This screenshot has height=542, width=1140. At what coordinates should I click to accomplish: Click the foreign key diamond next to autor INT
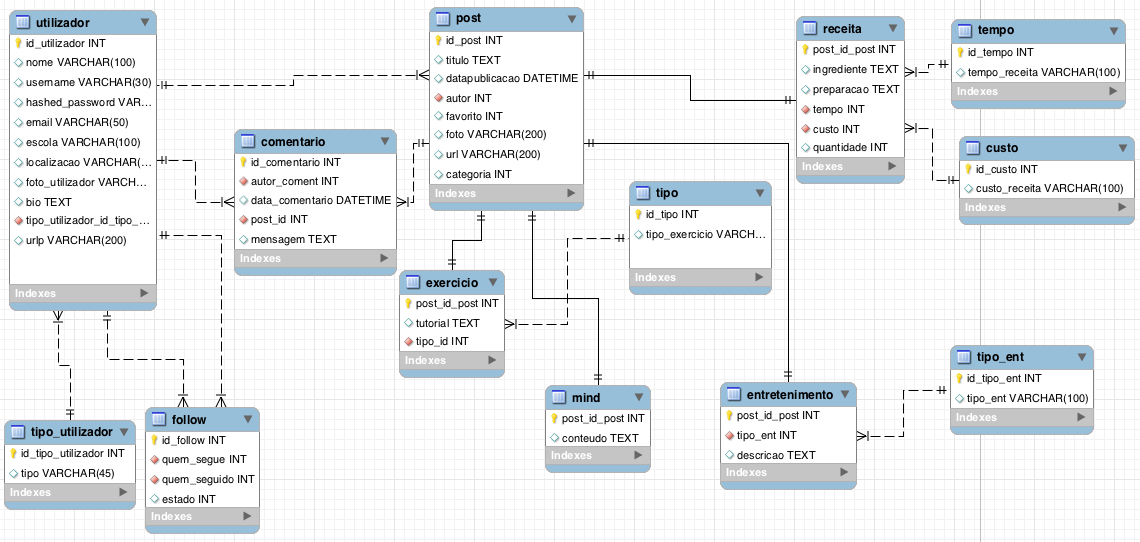coord(438,98)
